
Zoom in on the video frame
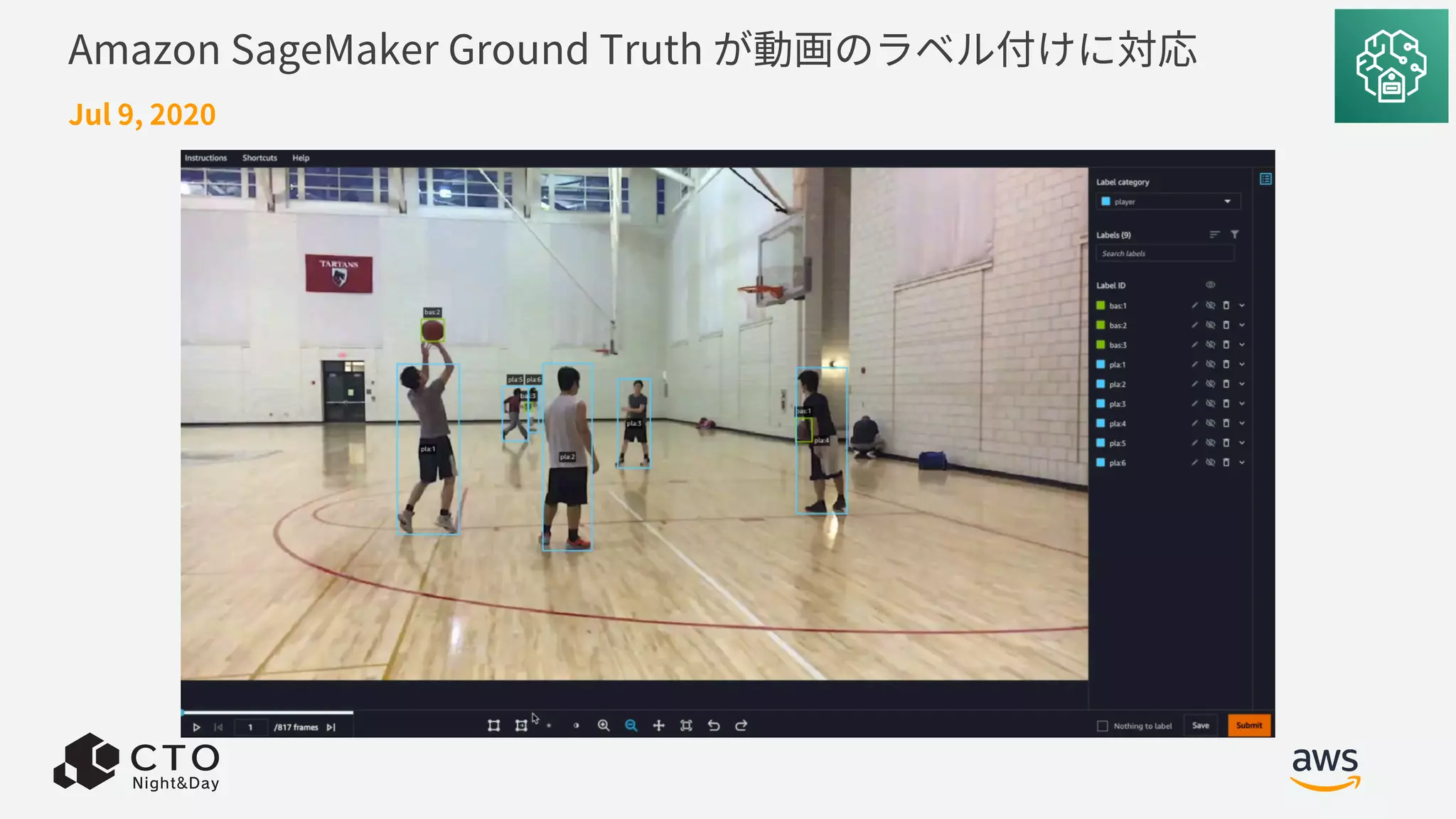tap(604, 725)
